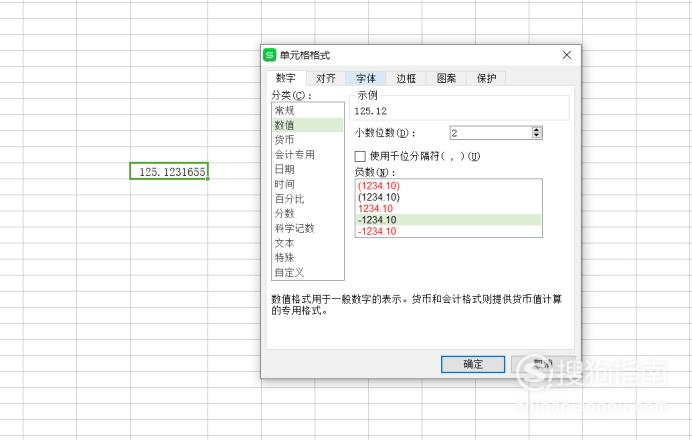
Task: Select the cell containing 125.1231655
Action: point(169,171)
